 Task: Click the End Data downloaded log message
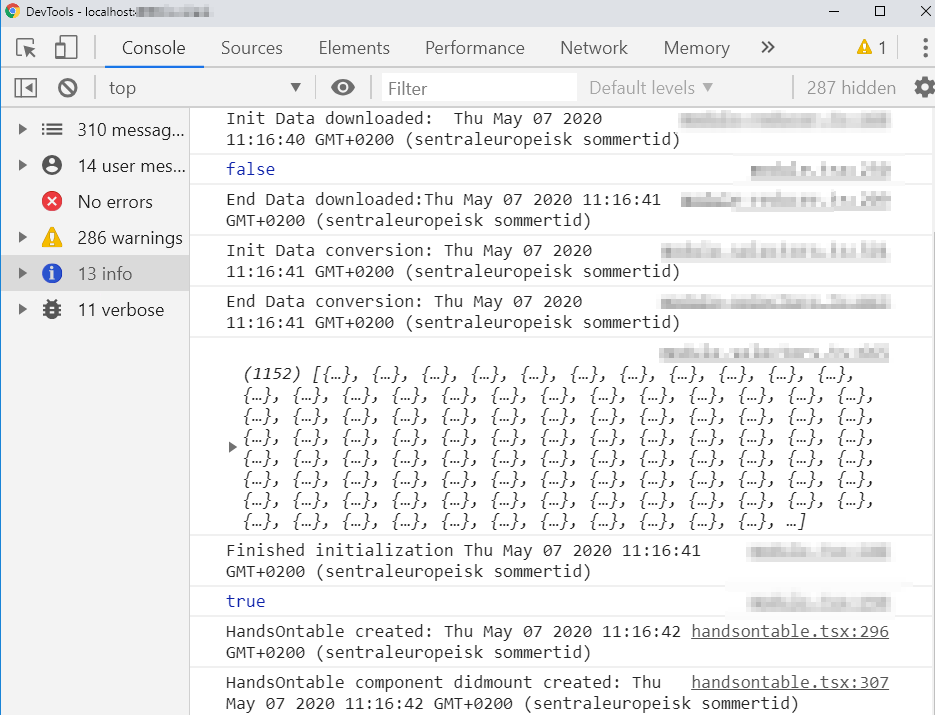(x=443, y=210)
